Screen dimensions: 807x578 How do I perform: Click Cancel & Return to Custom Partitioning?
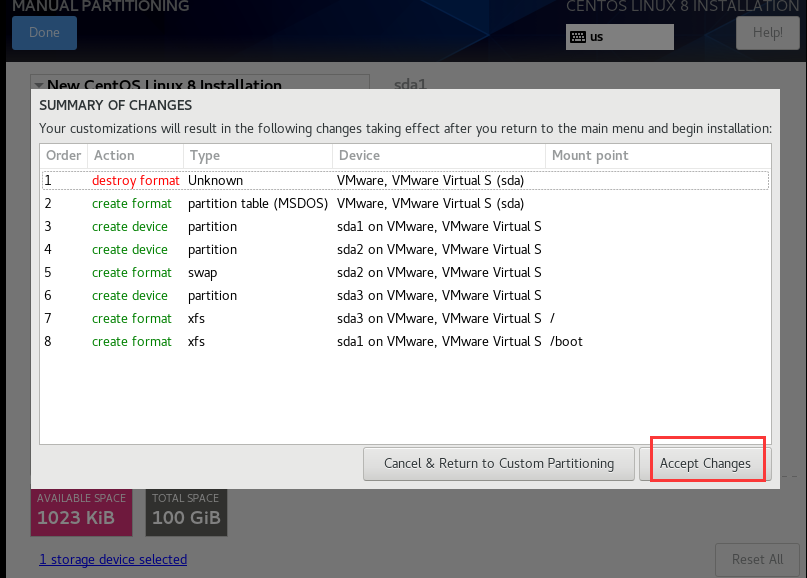[499, 464]
